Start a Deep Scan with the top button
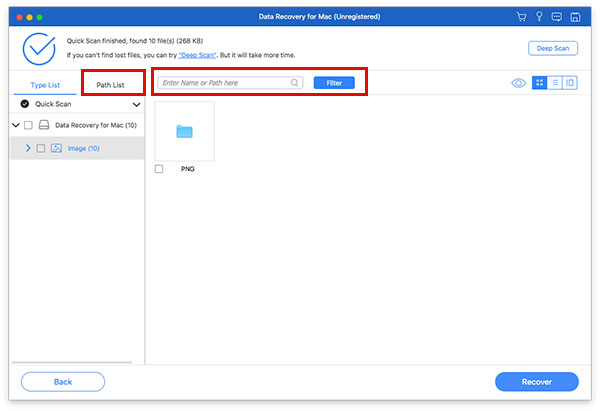Viewport: 600px width, 411px height. tap(553, 48)
